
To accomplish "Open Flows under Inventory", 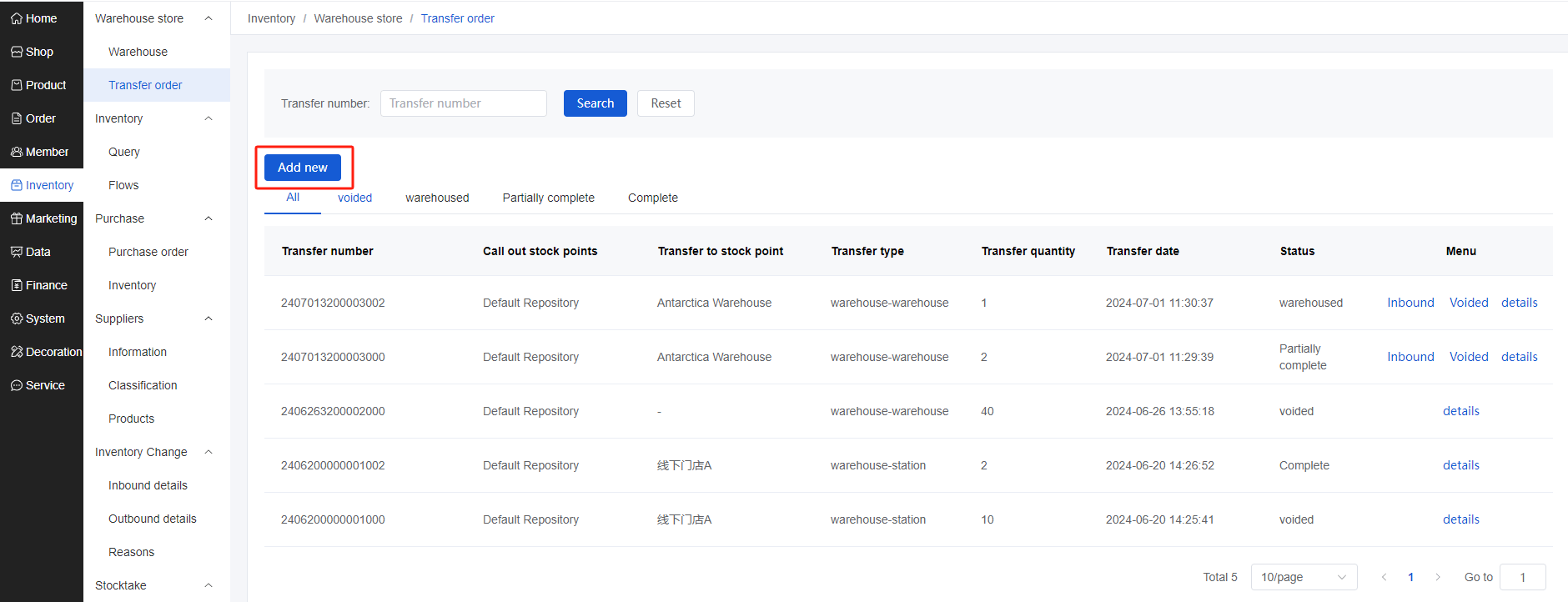I will pyautogui.click(x=157, y=185).
